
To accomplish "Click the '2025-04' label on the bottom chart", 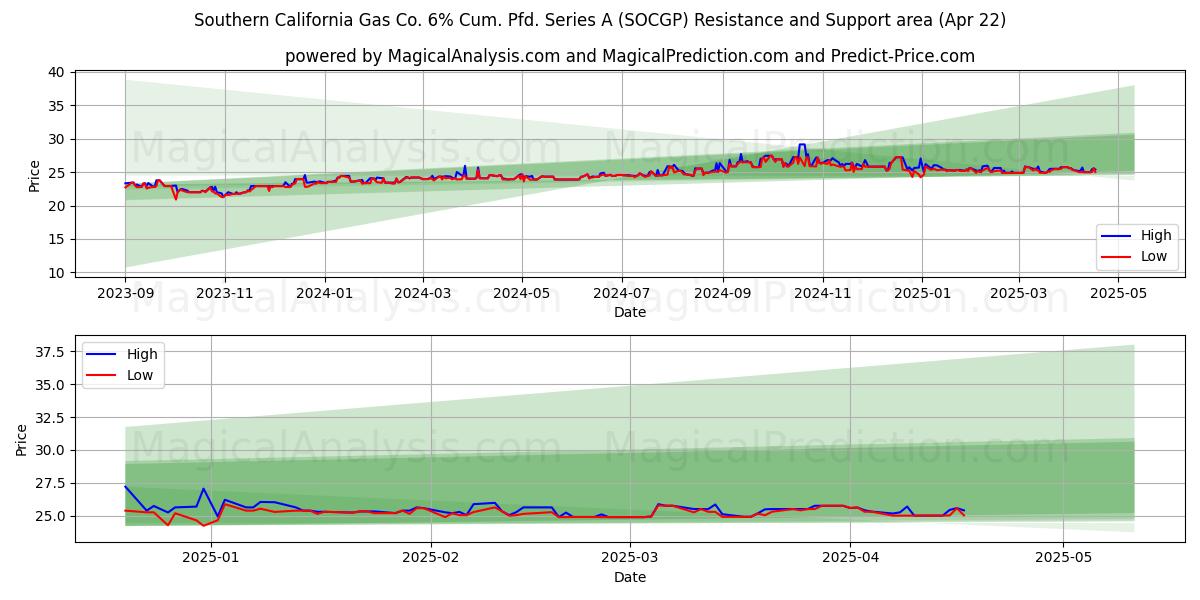I will coord(851,559).
